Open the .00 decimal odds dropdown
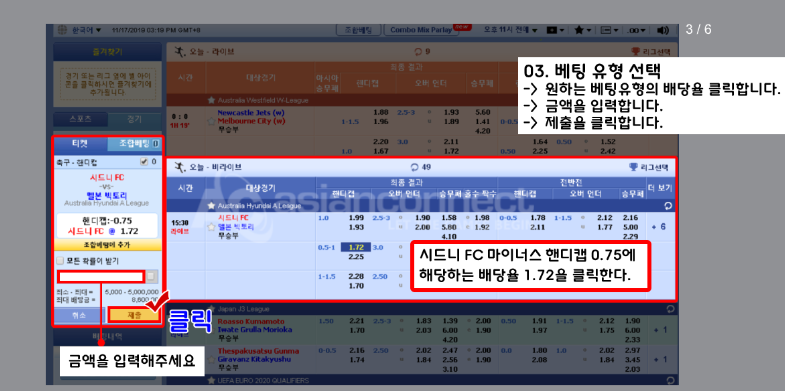 637,31
